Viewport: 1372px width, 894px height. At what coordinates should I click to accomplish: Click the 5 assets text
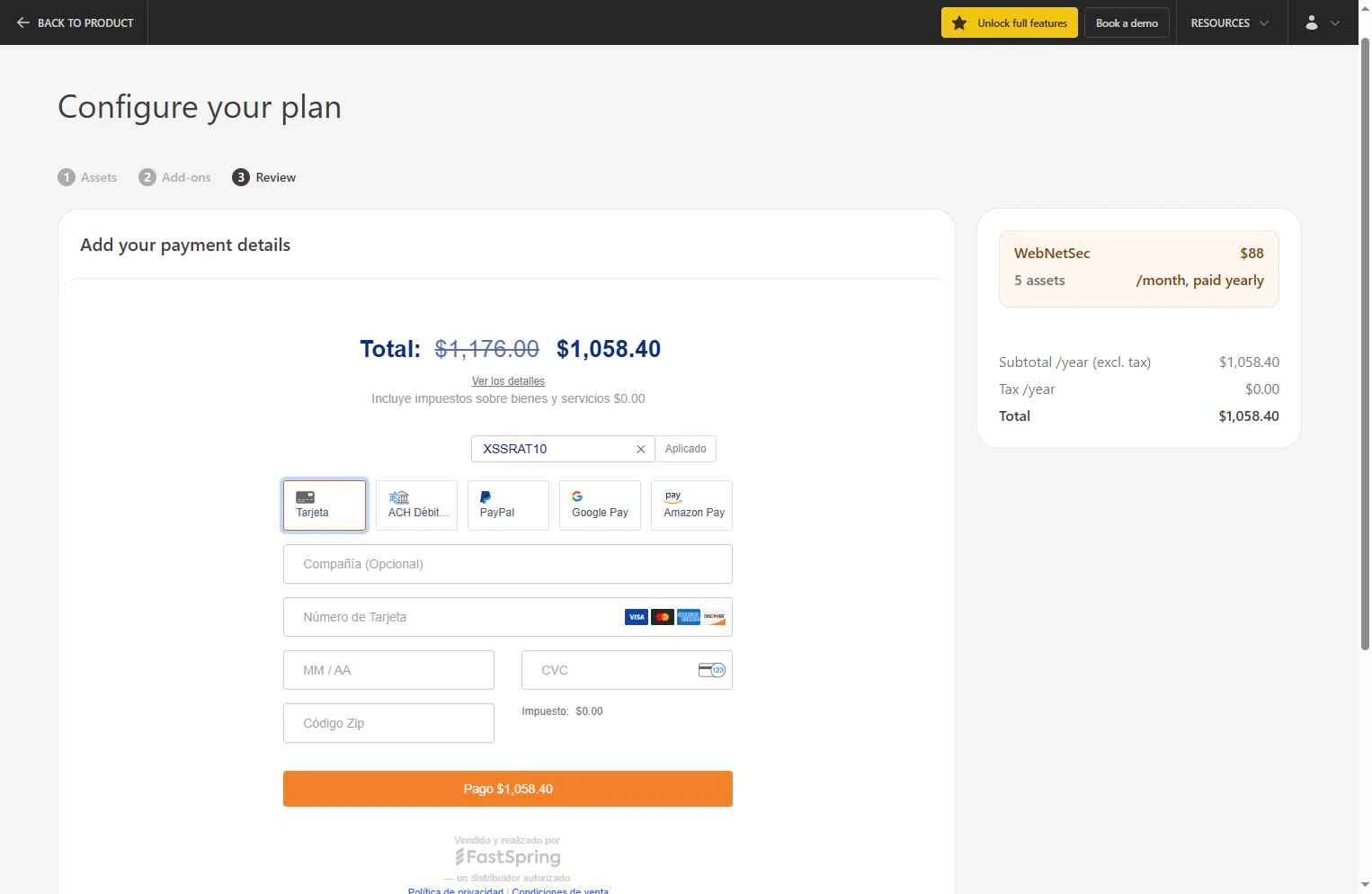pyautogui.click(x=1039, y=280)
